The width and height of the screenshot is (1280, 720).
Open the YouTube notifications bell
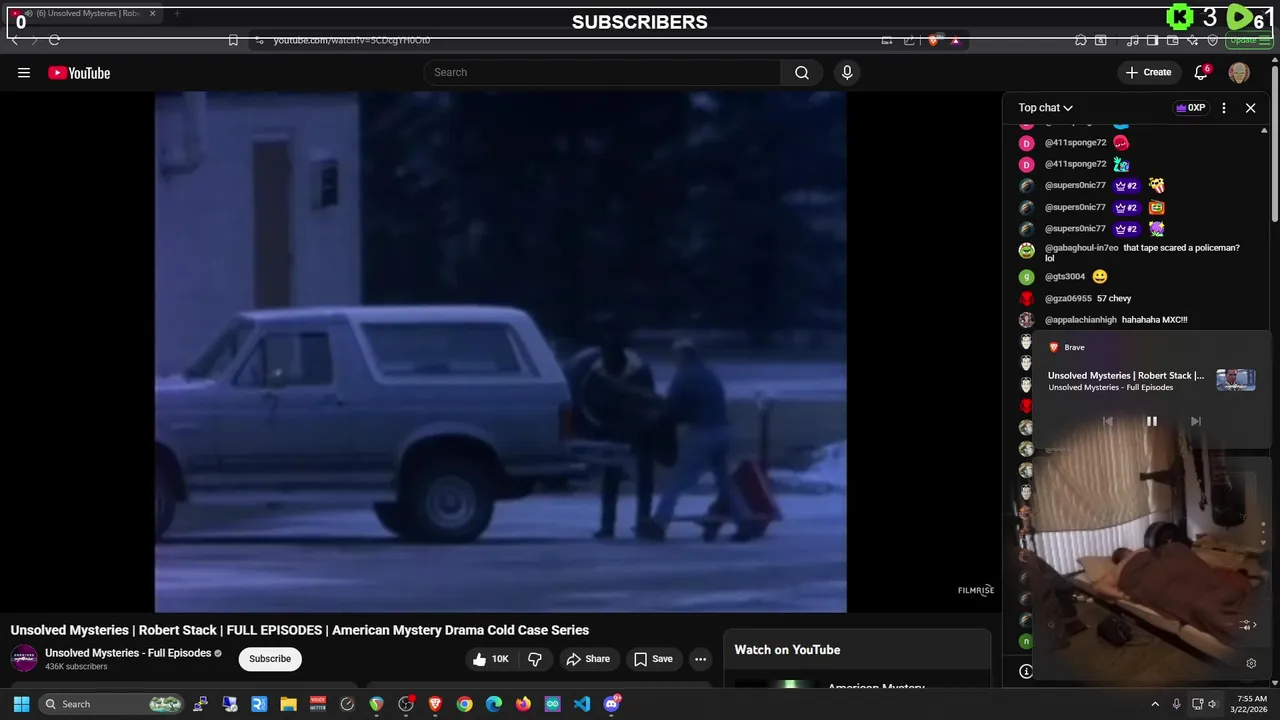point(1201,72)
